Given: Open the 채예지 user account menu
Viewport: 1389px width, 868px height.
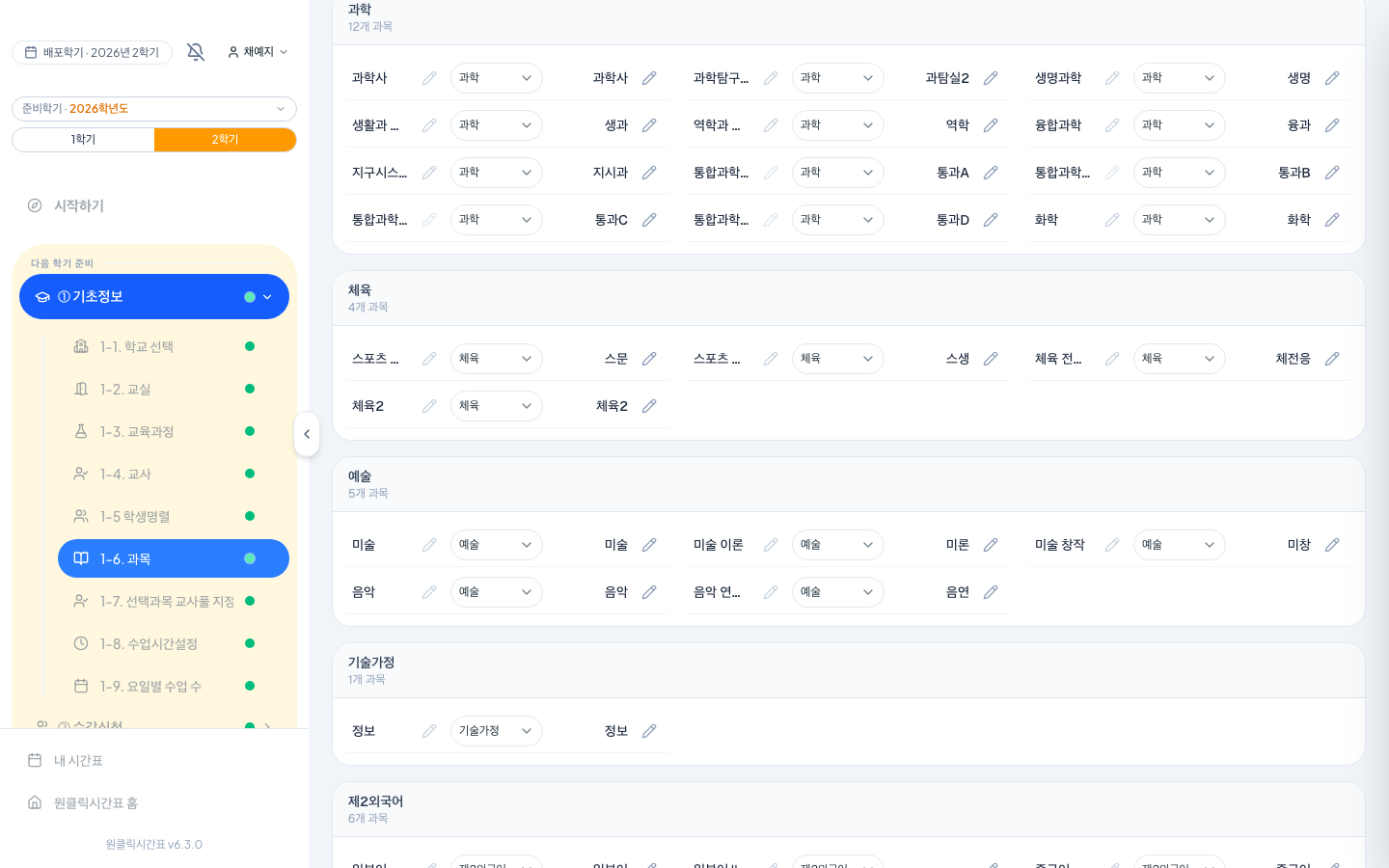Looking at the screenshot, I should pyautogui.click(x=258, y=52).
